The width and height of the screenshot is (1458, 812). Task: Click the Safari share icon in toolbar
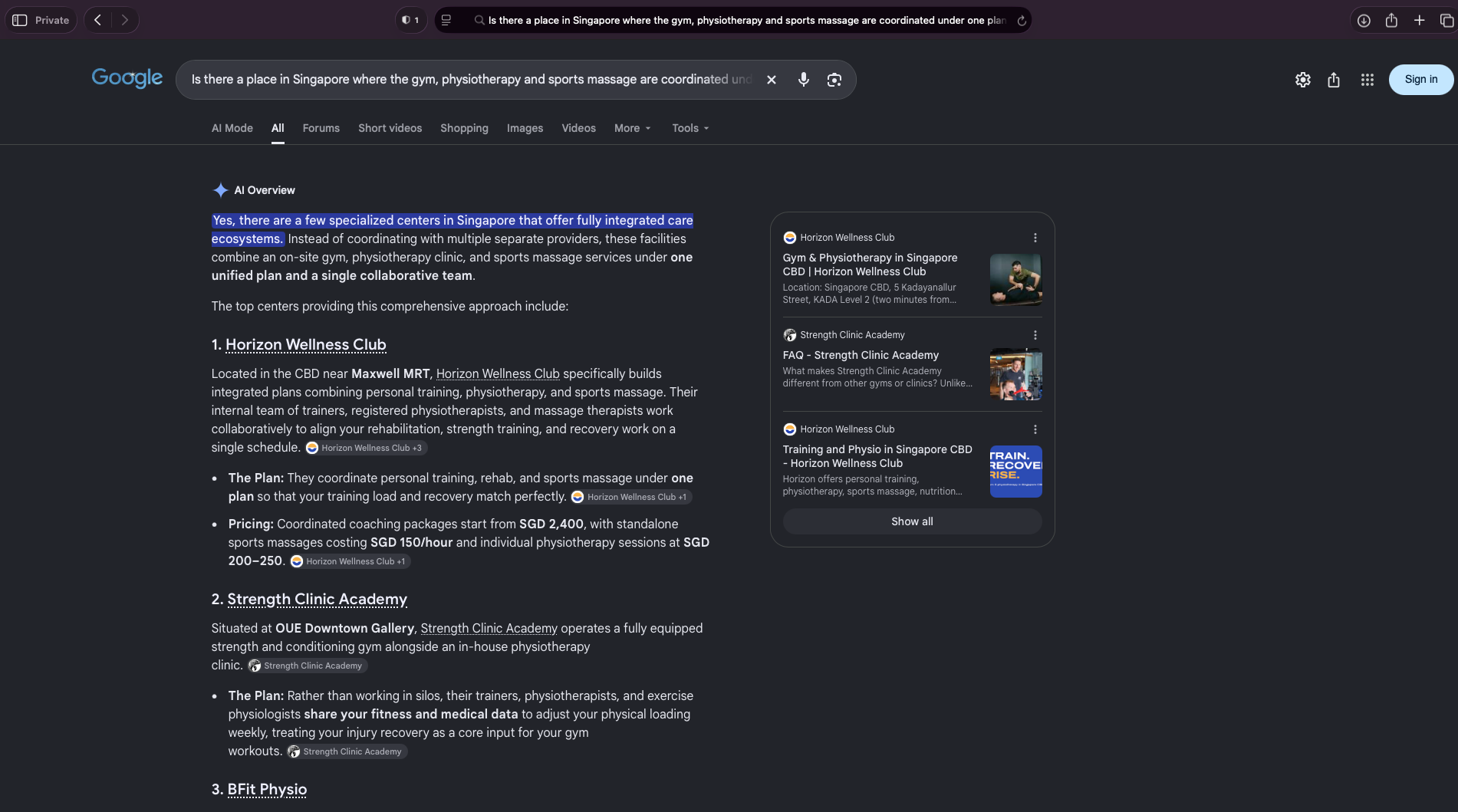1391,21
